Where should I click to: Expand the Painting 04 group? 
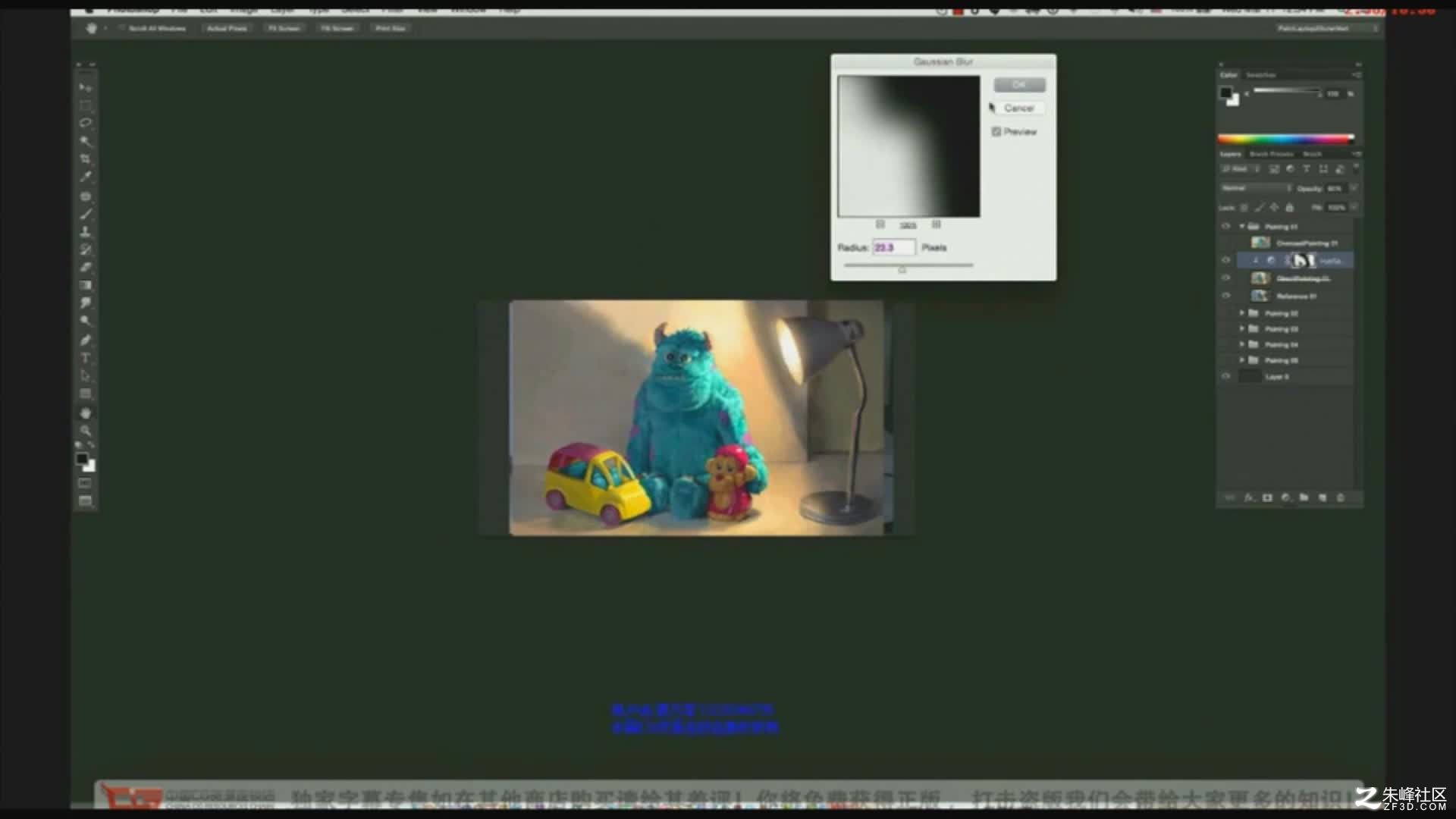[1242, 344]
